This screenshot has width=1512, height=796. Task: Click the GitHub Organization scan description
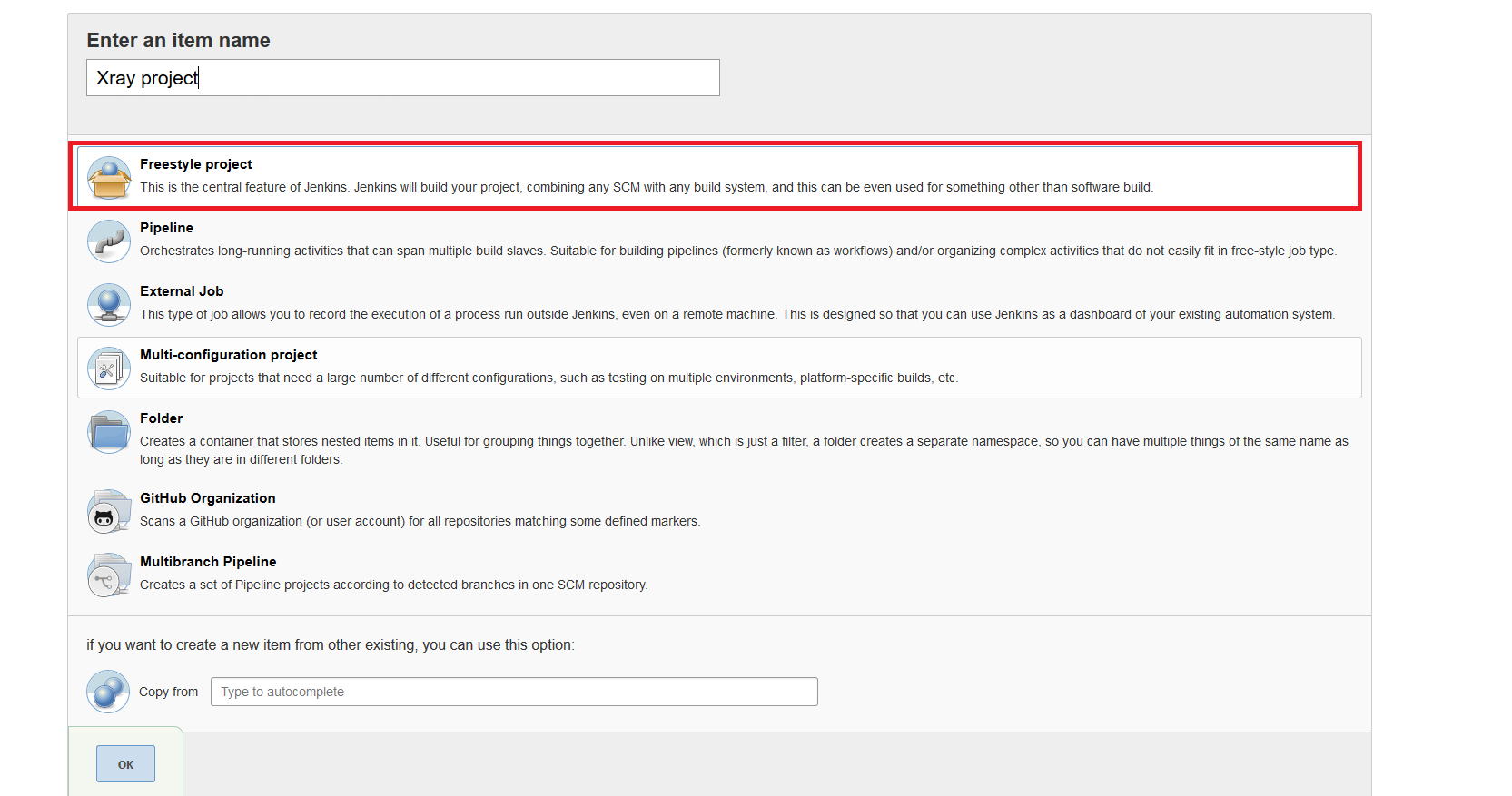[420, 521]
